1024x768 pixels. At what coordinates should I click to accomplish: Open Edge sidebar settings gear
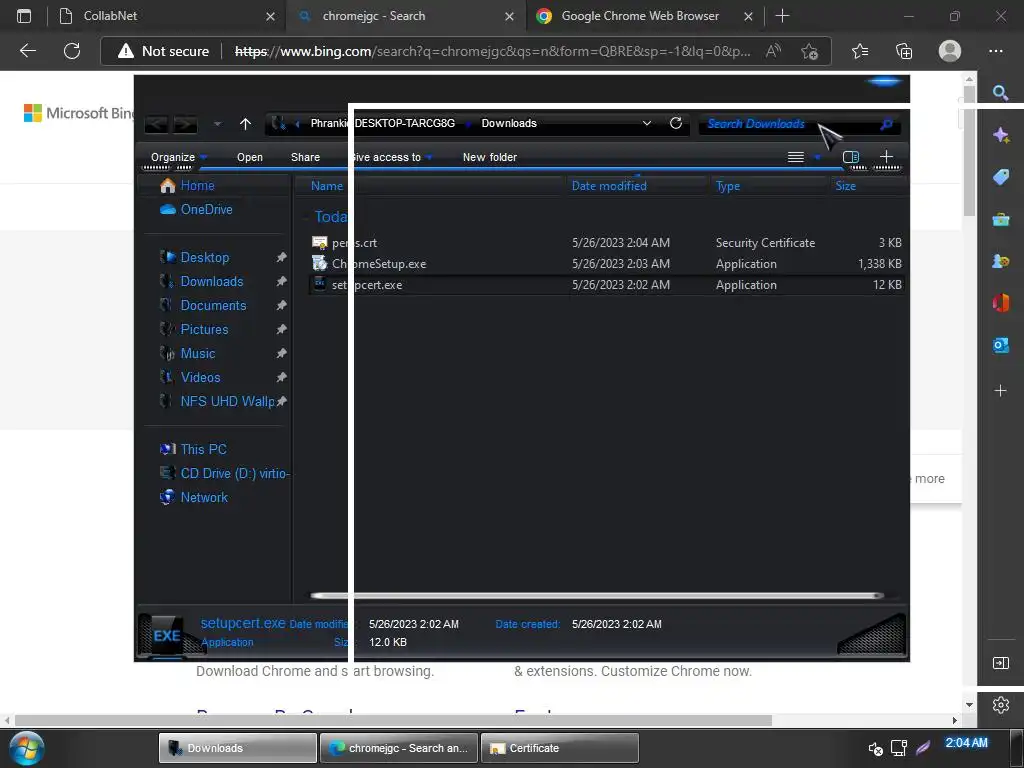tap(1000, 705)
